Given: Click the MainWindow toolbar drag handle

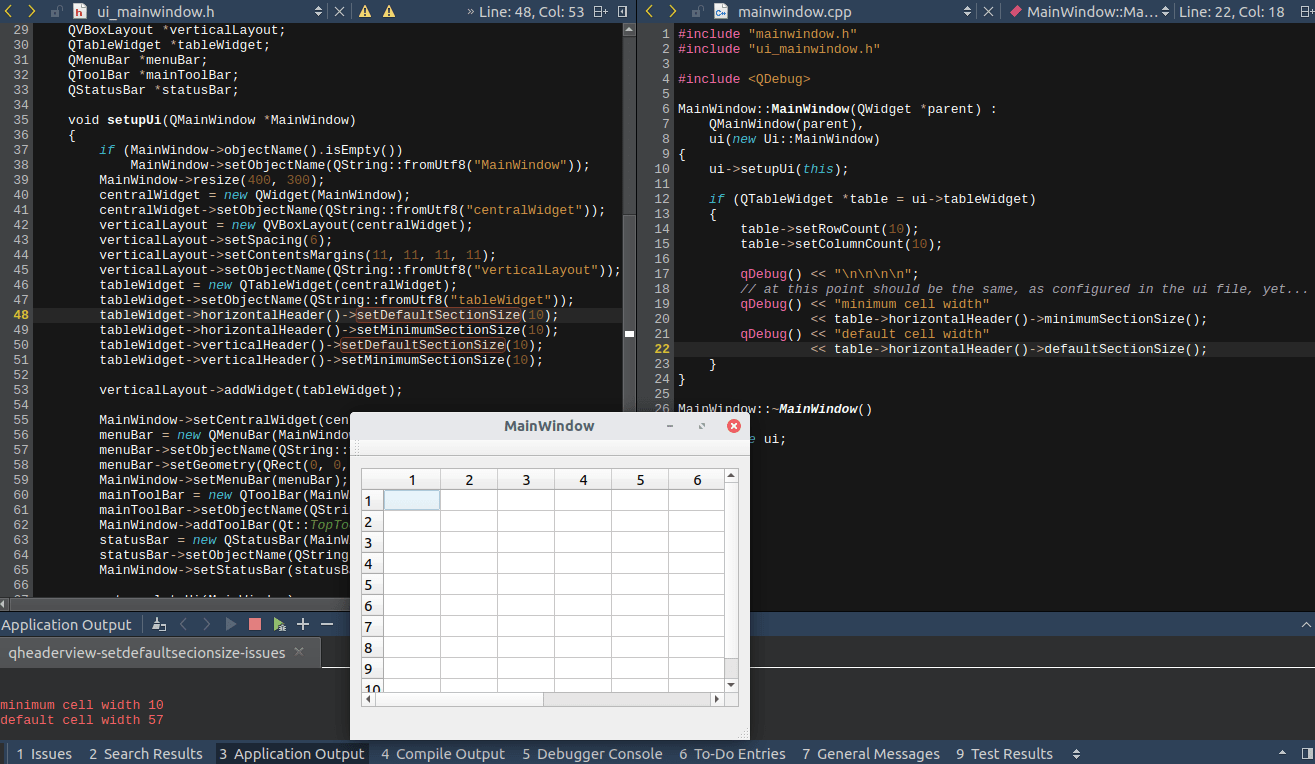Looking at the screenshot, I should point(357,449).
